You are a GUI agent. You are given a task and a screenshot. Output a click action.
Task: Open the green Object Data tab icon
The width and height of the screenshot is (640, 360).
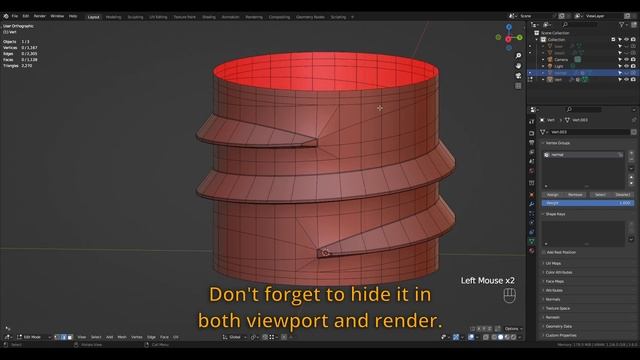click(531, 242)
